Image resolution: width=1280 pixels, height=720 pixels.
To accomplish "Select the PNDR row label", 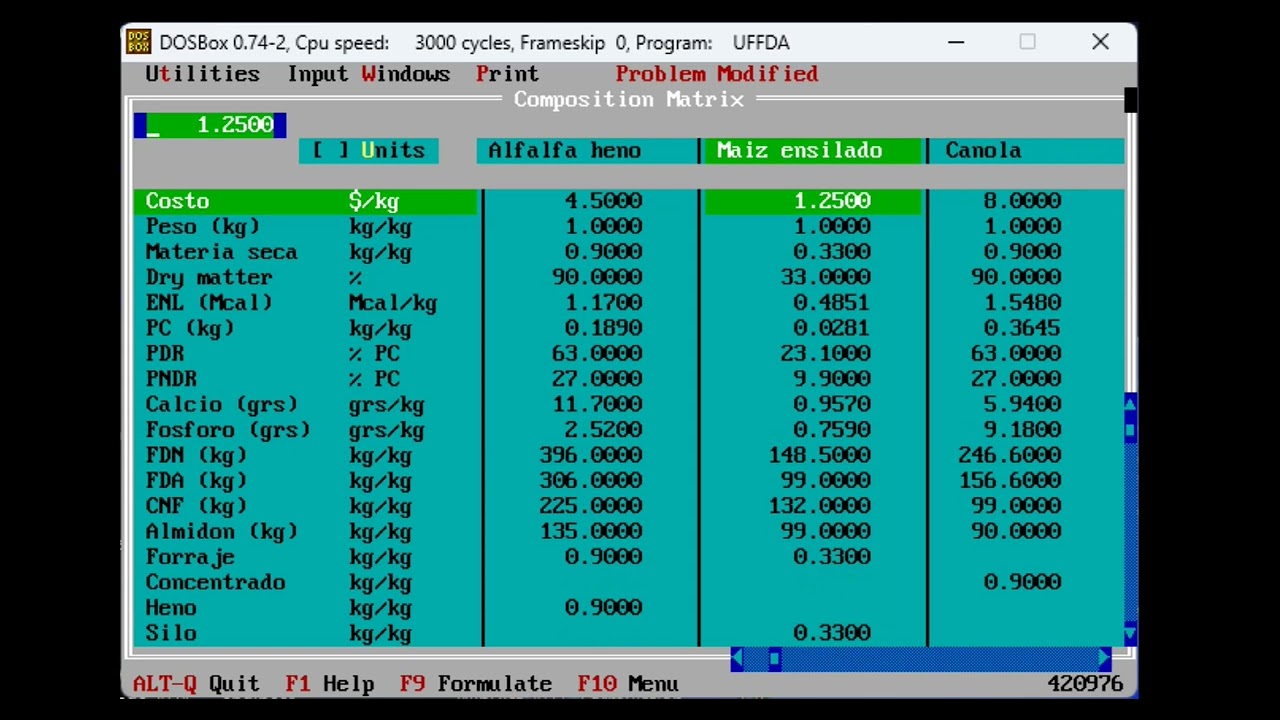I will pos(171,379).
